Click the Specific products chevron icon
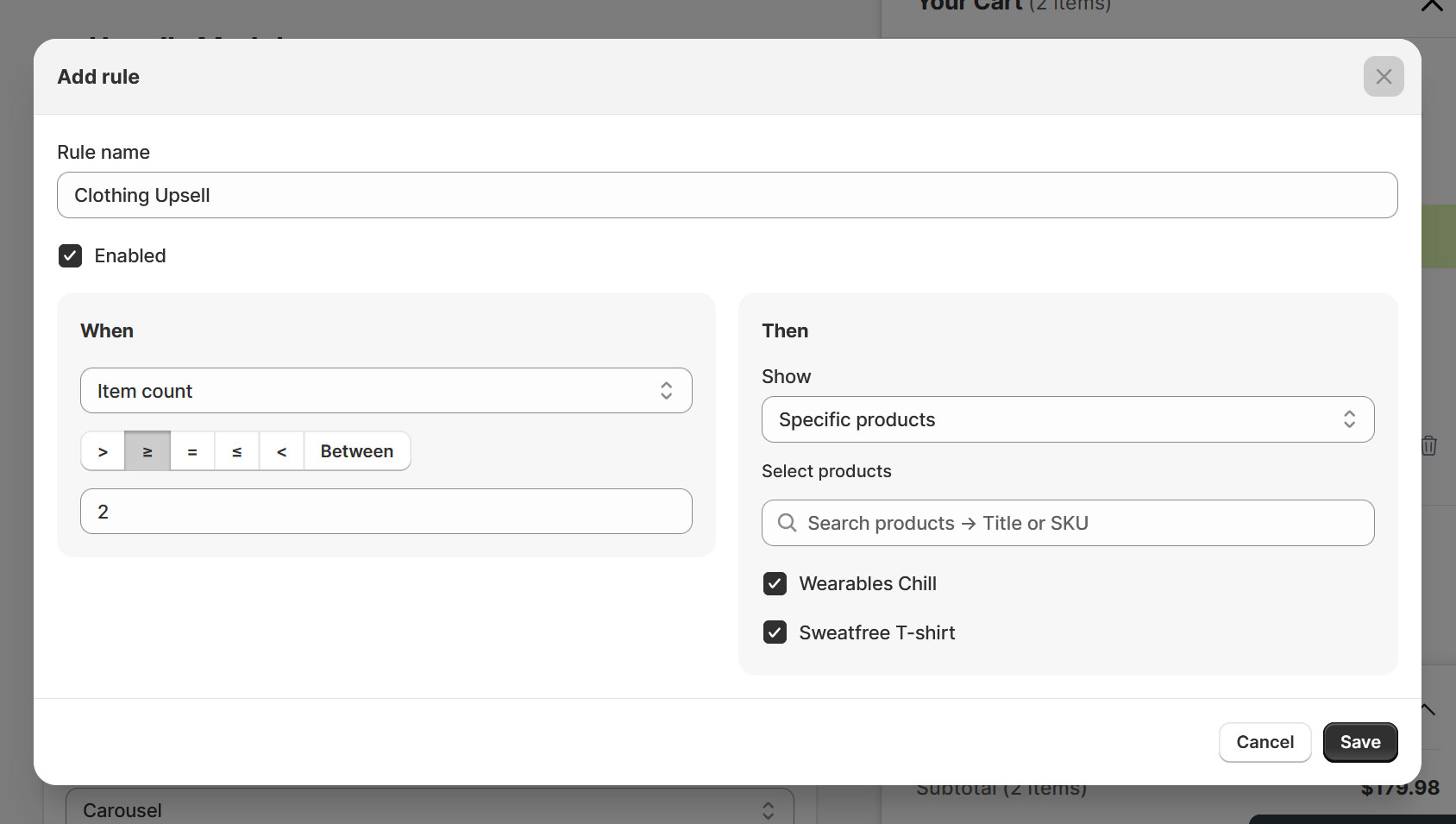The height and width of the screenshot is (824, 1456). tap(1350, 419)
